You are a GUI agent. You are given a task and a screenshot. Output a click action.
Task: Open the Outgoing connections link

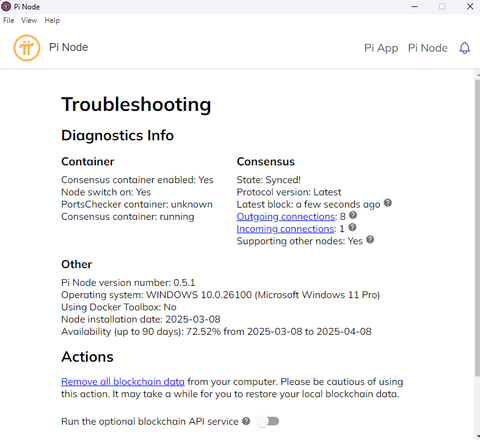[x=286, y=217]
